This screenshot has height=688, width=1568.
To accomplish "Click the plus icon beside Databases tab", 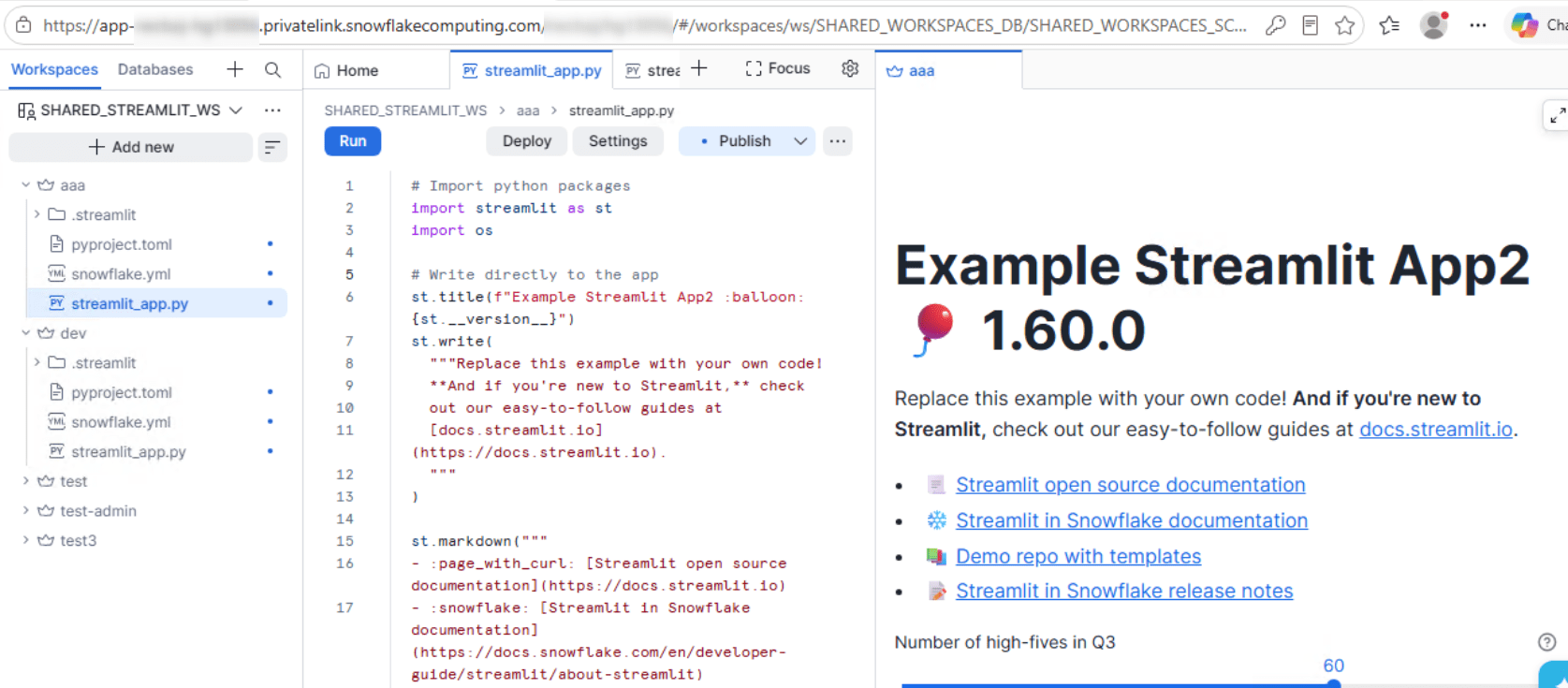I will pyautogui.click(x=235, y=69).
